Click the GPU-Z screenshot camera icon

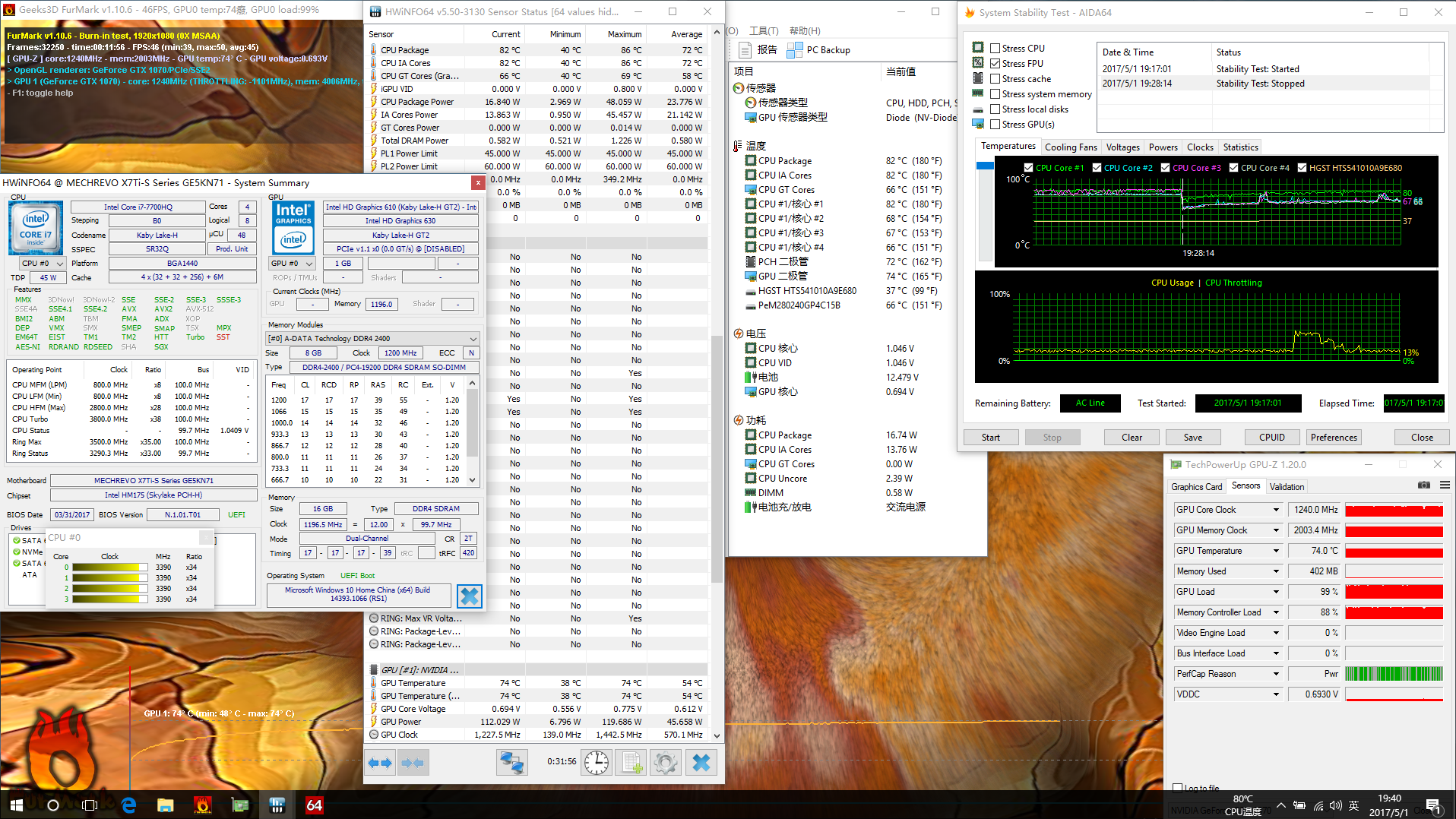pyautogui.click(x=1424, y=485)
